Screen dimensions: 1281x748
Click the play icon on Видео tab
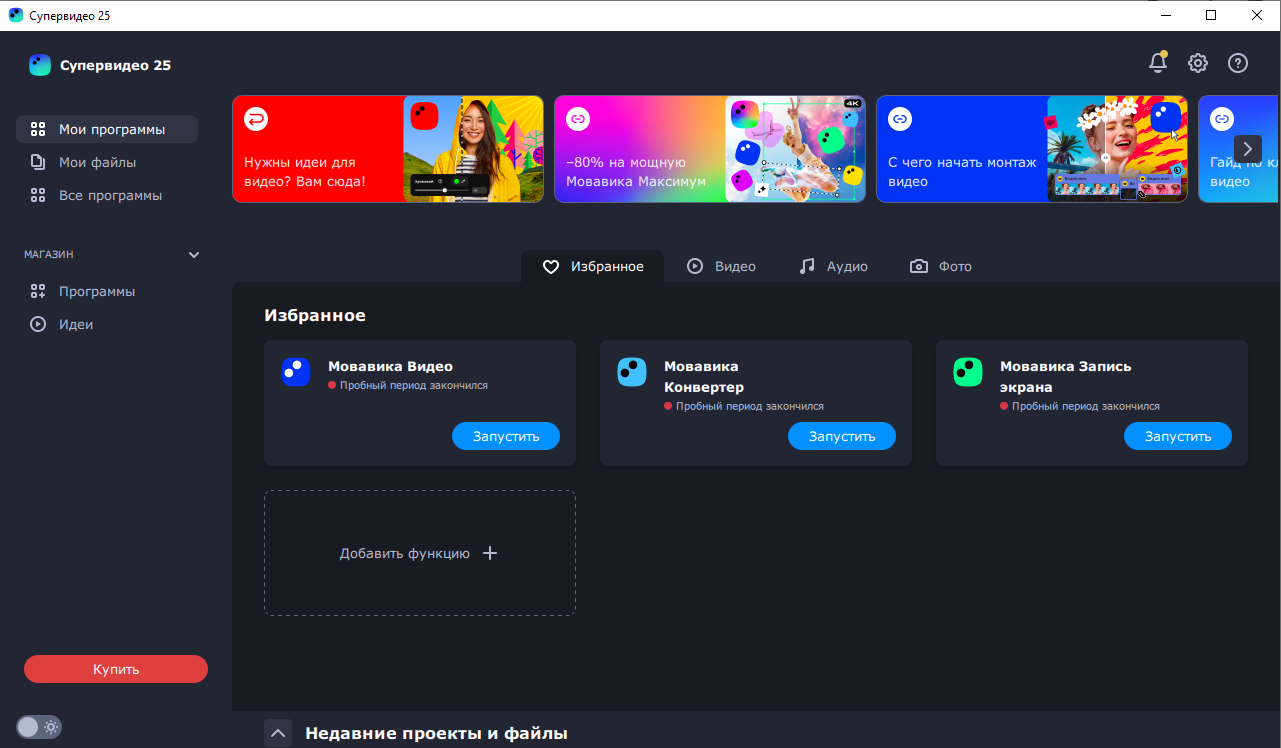point(695,266)
